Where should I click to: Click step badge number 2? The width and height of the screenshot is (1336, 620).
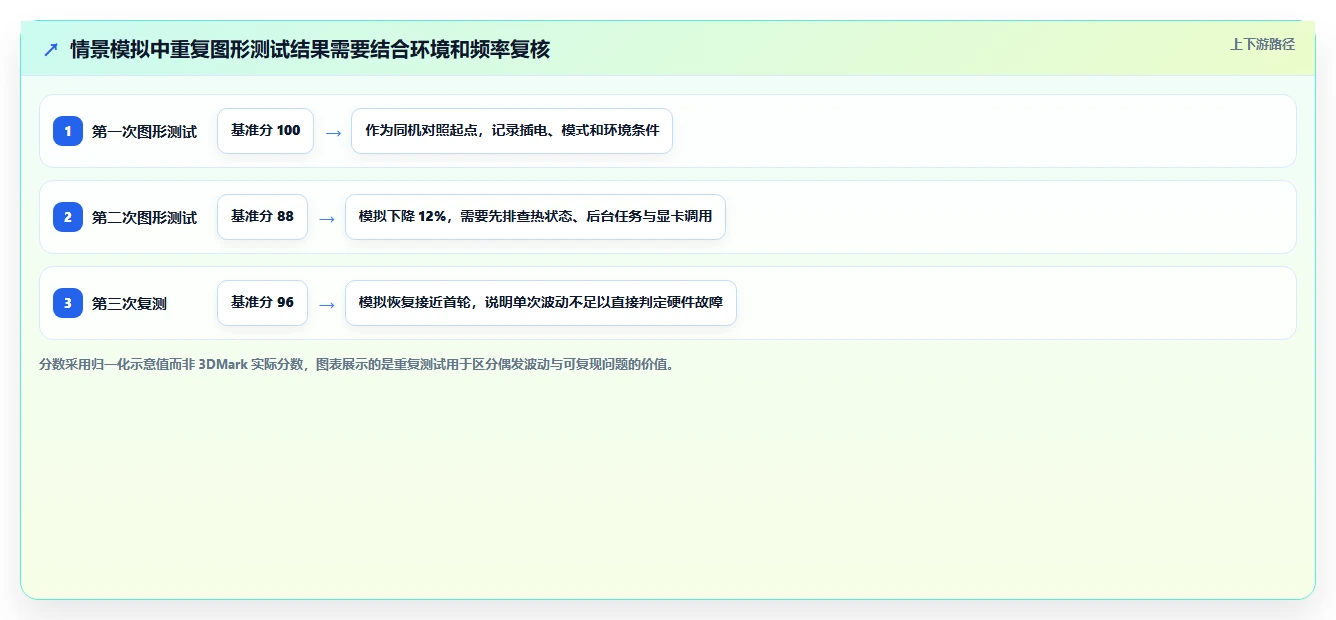click(68, 217)
